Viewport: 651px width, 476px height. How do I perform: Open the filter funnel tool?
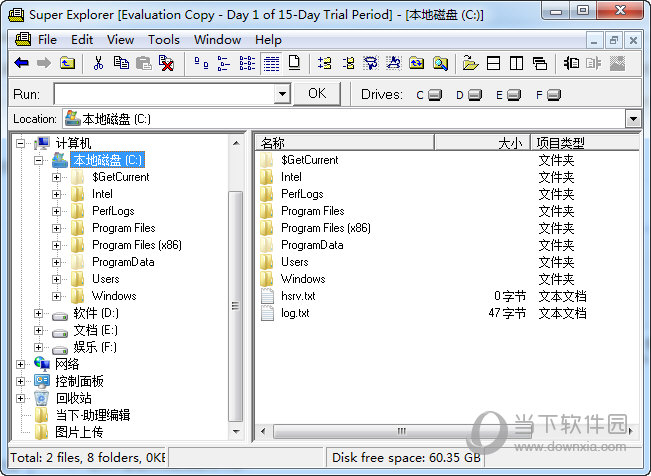click(x=371, y=63)
